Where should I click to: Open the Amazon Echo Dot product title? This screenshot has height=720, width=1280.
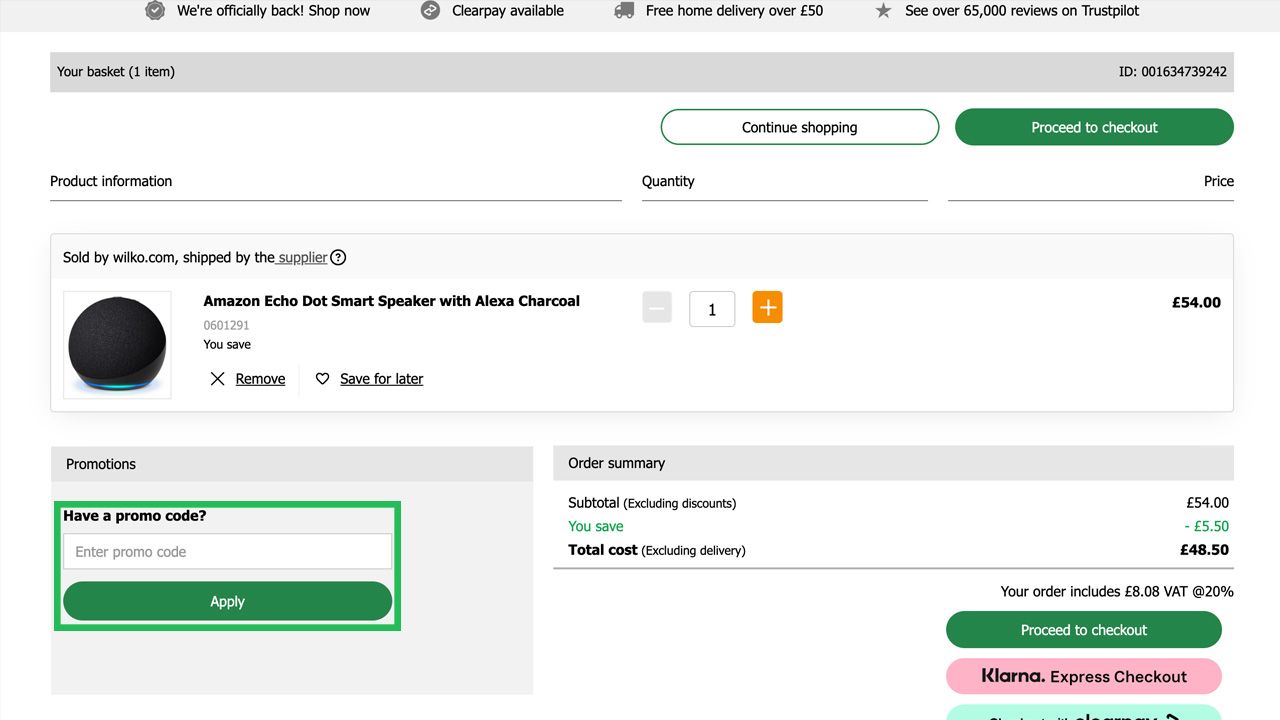[391, 301]
